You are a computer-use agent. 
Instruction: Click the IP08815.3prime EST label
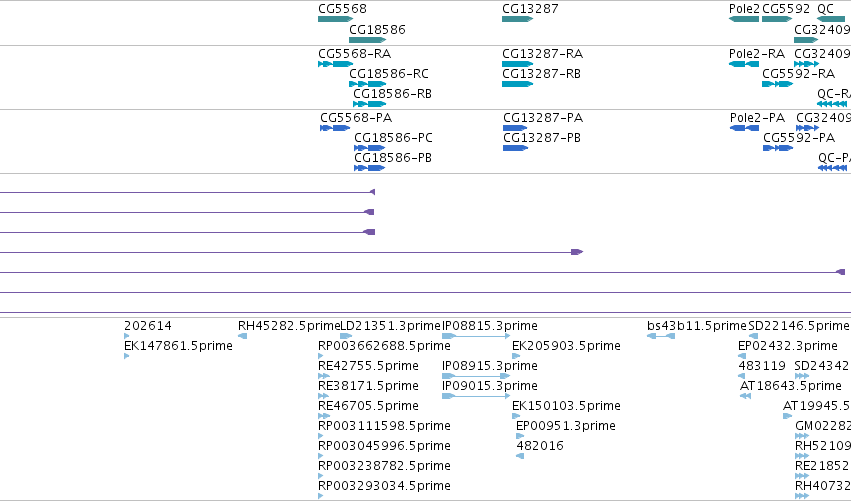click(490, 326)
